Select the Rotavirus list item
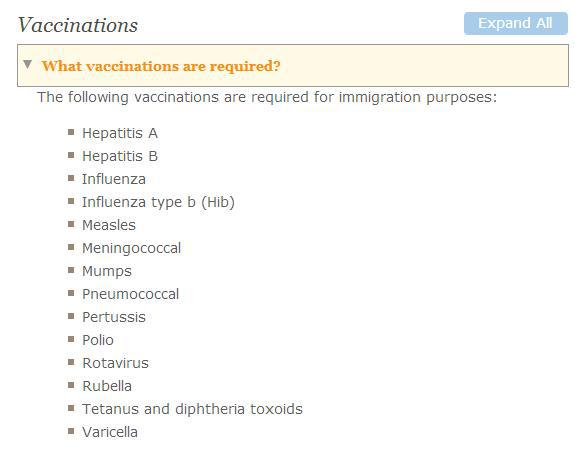The width and height of the screenshot is (575, 452). pyautogui.click(x=116, y=363)
